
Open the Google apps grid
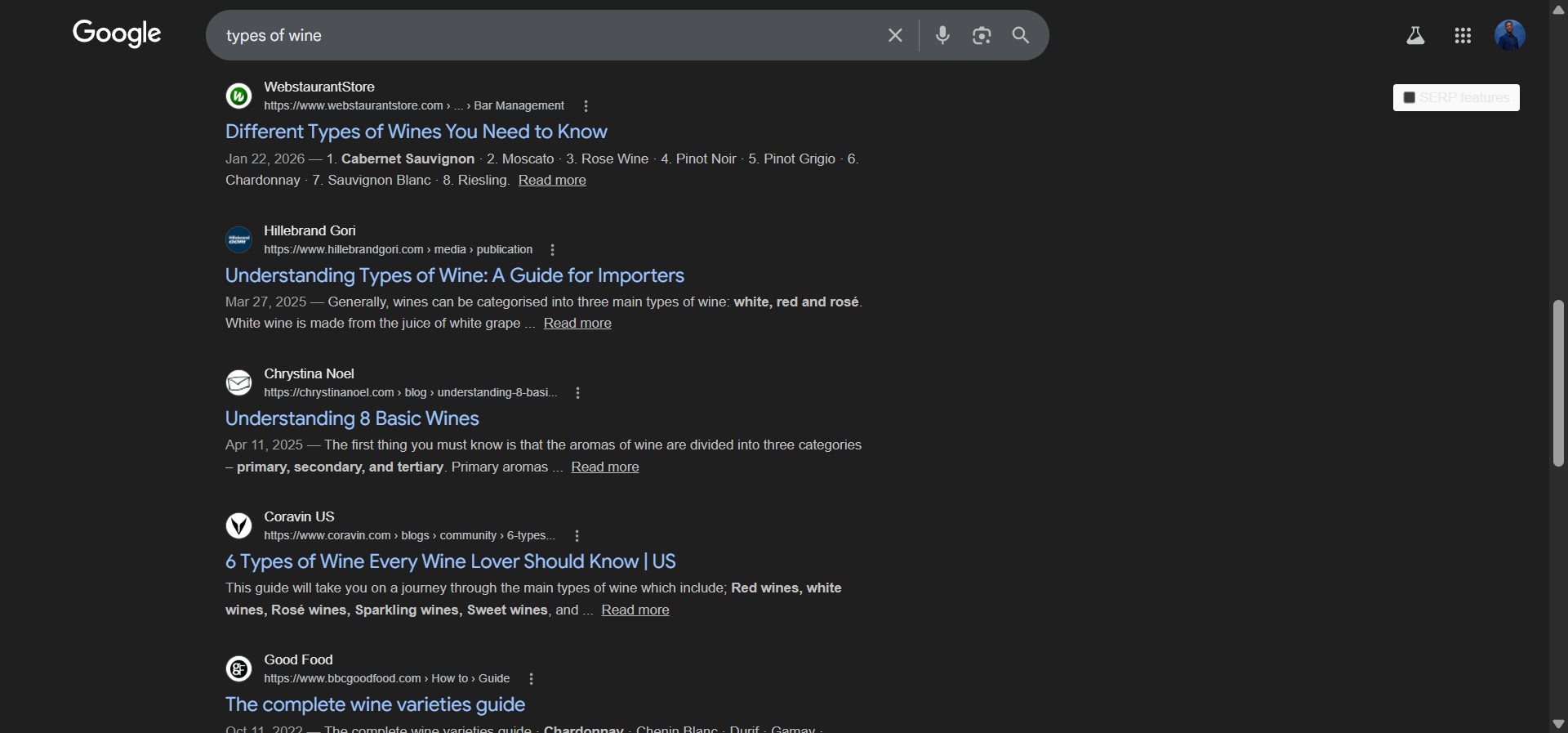click(1463, 35)
